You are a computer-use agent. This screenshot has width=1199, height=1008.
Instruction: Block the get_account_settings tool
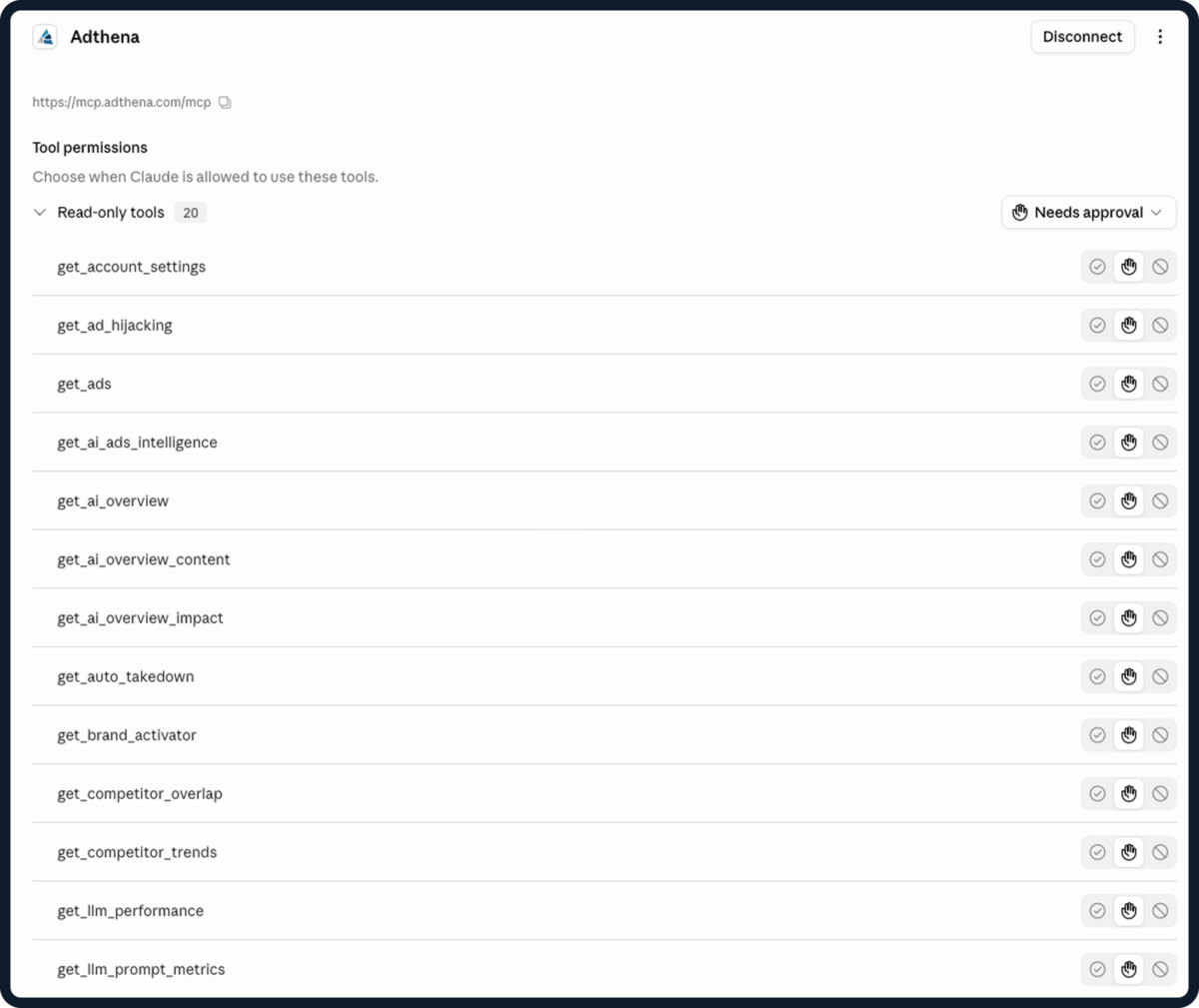pyautogui.click(x=1160, y=267)
